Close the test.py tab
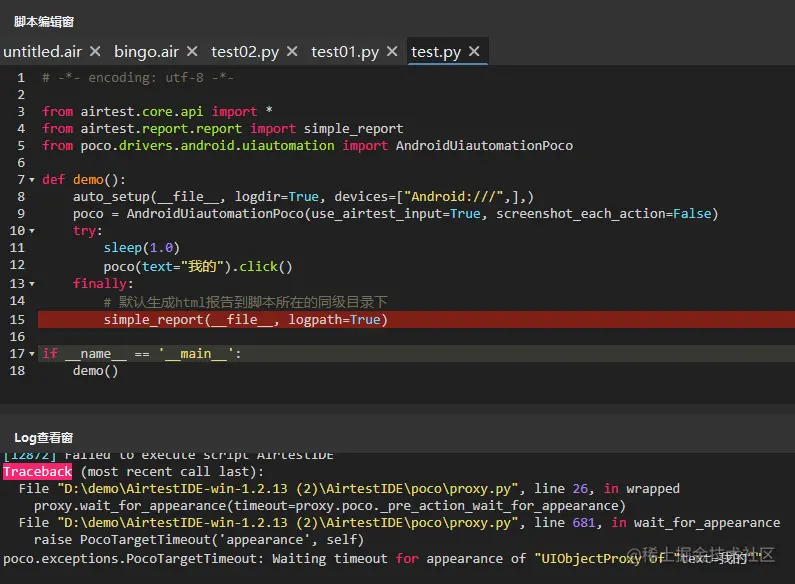Screen dimensions: 795x584 pyautogui.click(x=474, y=51)
